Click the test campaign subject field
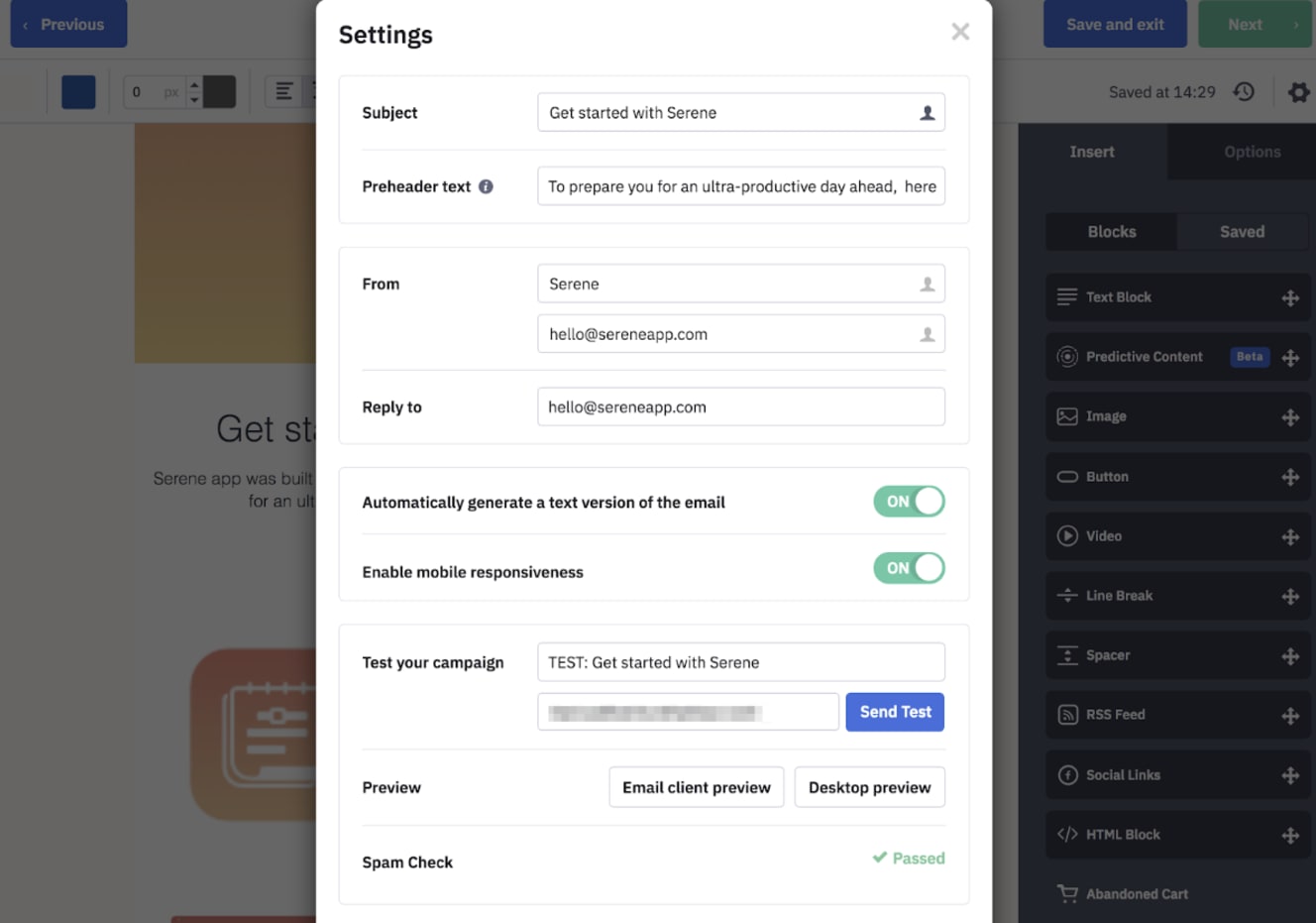Image resolution: width=1316 pixels, height=923 pixels. [x=741, y=662]
